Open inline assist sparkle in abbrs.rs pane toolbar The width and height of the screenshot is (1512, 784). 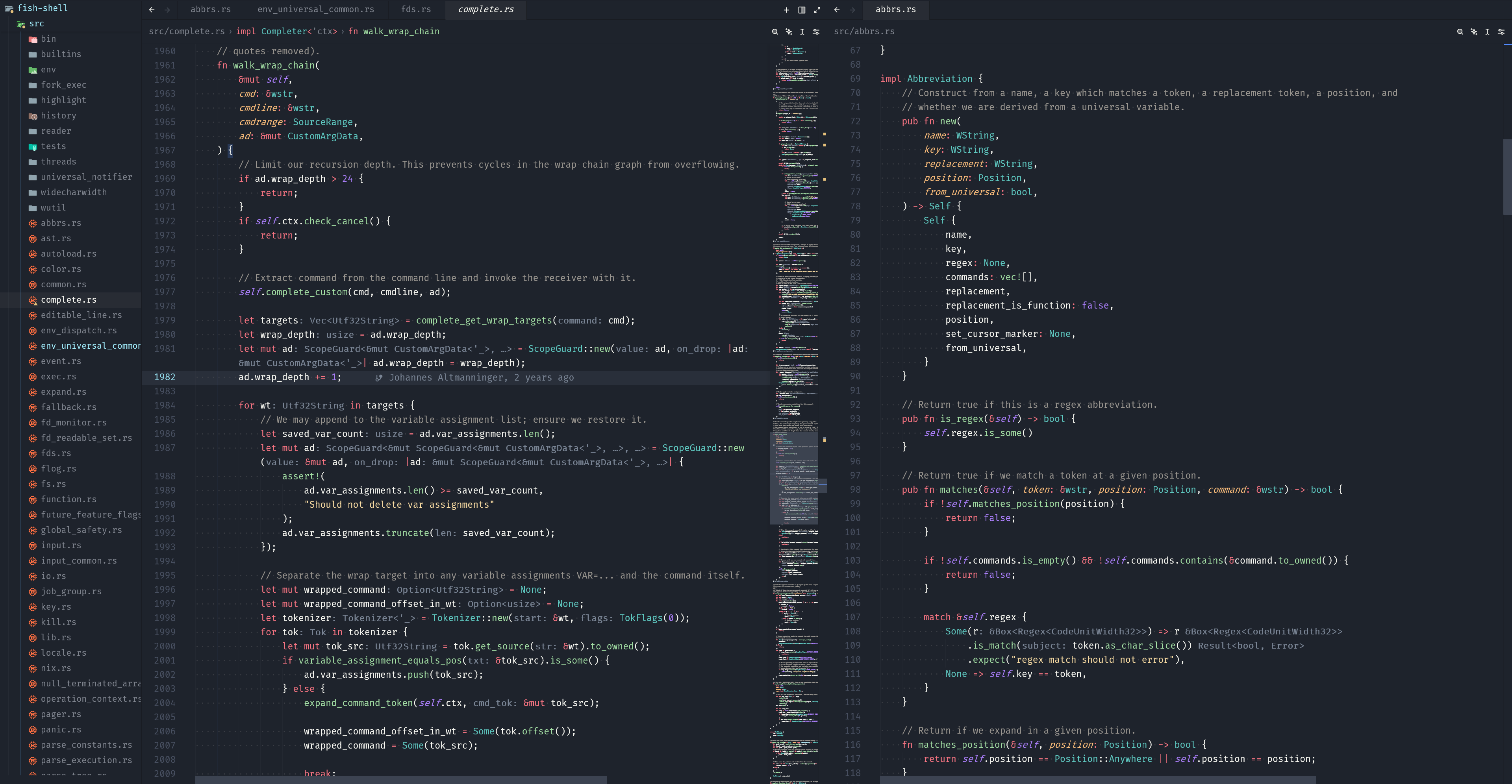tap(1474, 32)
